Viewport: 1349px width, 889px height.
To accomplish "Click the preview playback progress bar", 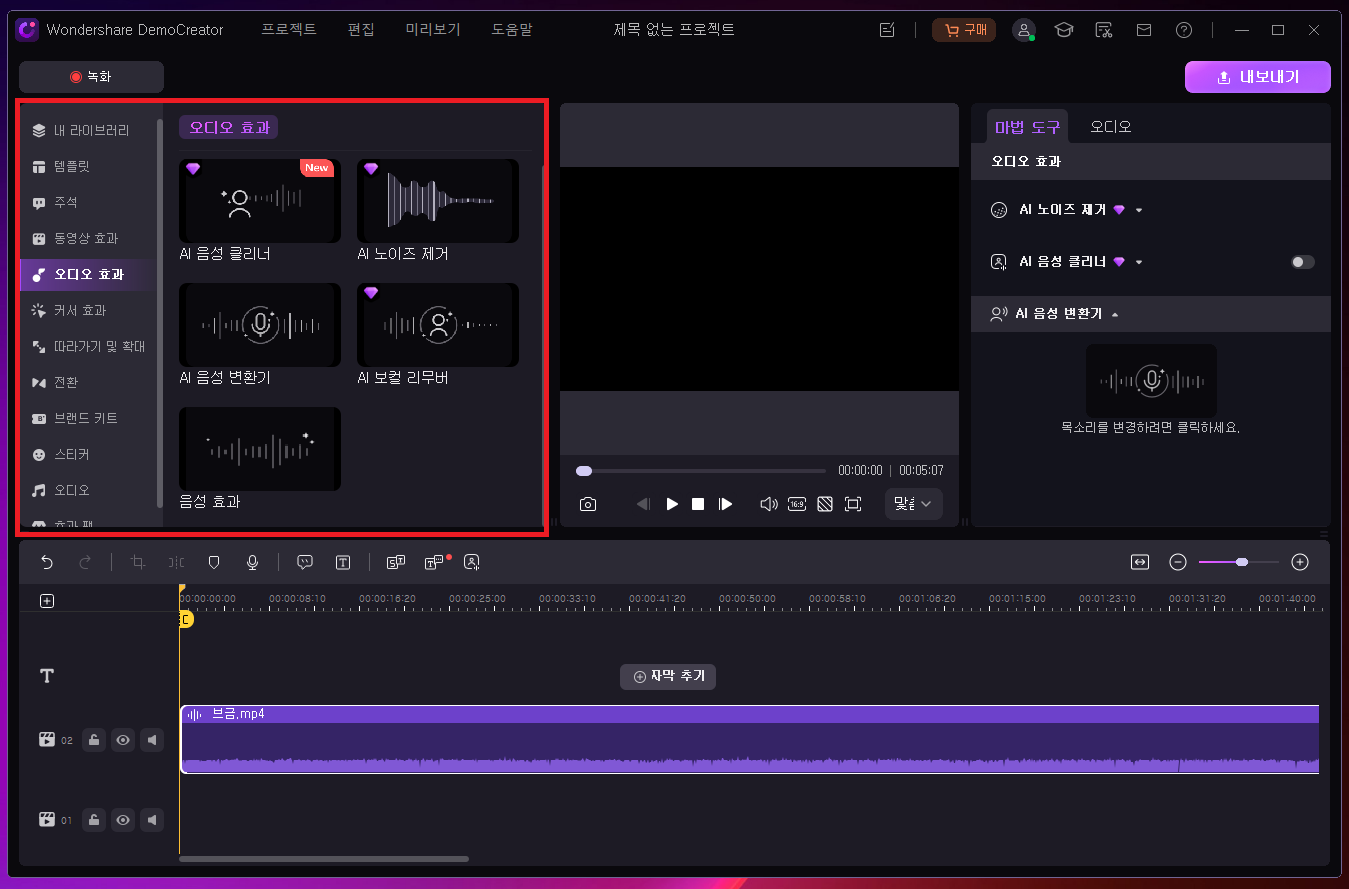I will pyautogui.click(x=701, y=470).
